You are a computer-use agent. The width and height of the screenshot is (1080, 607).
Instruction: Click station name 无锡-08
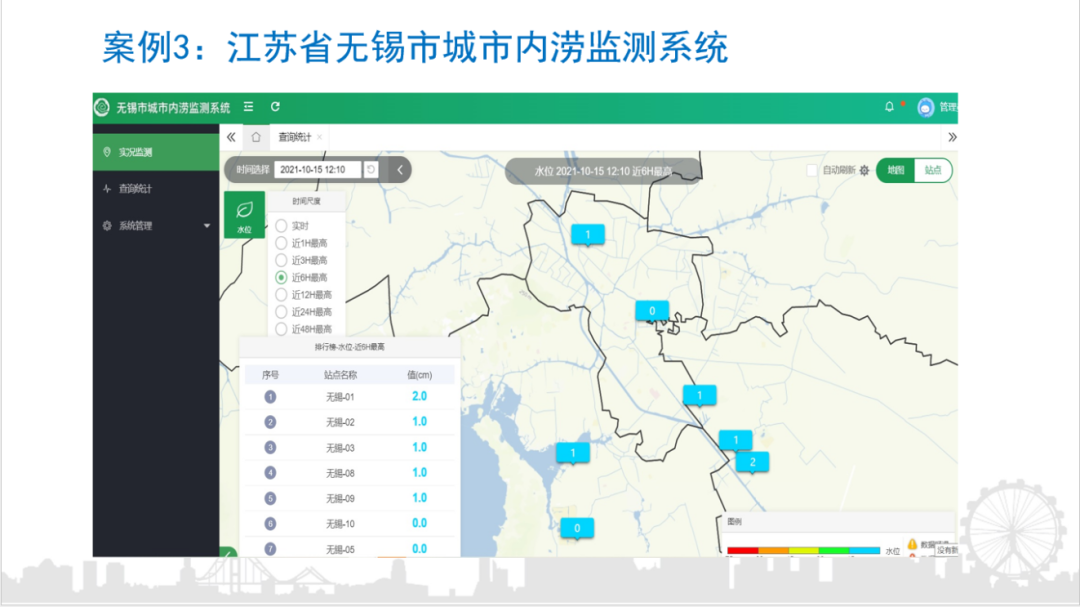(340, 473)
